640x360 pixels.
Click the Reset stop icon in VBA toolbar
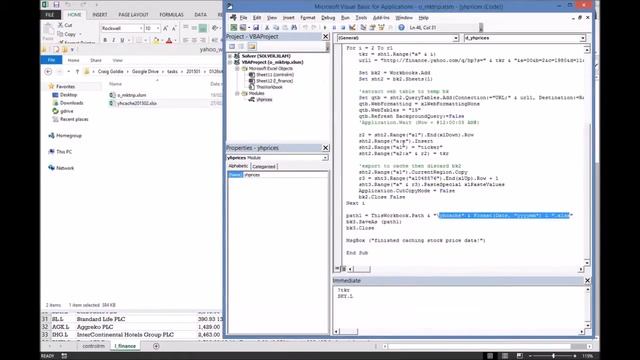tap(343, 27)
